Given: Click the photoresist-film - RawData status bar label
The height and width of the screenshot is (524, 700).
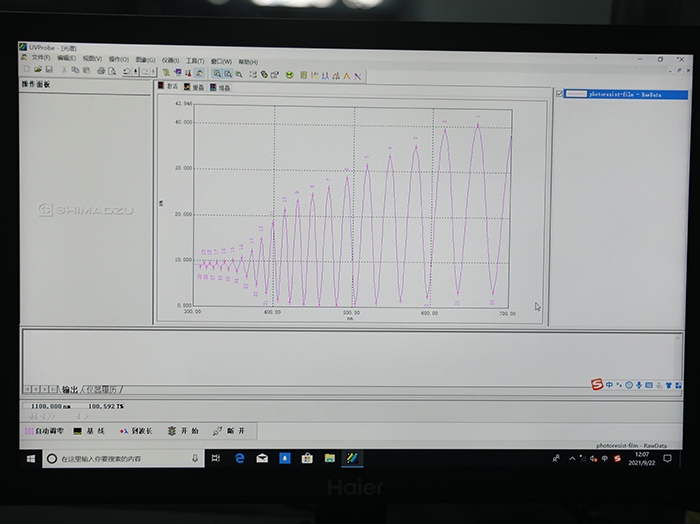Looking at the screenshot, I should point(631,444).
